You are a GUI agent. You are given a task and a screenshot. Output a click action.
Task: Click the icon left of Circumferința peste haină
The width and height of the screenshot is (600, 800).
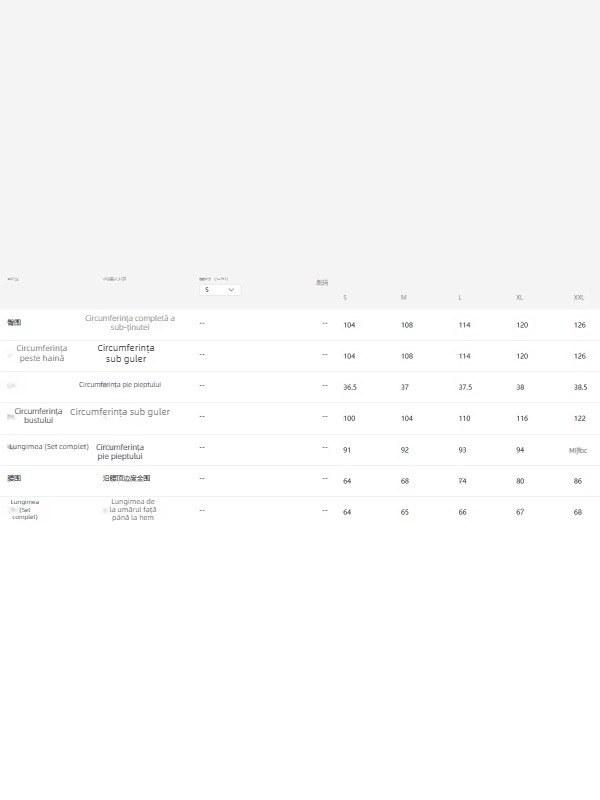(x=10, y=355)
